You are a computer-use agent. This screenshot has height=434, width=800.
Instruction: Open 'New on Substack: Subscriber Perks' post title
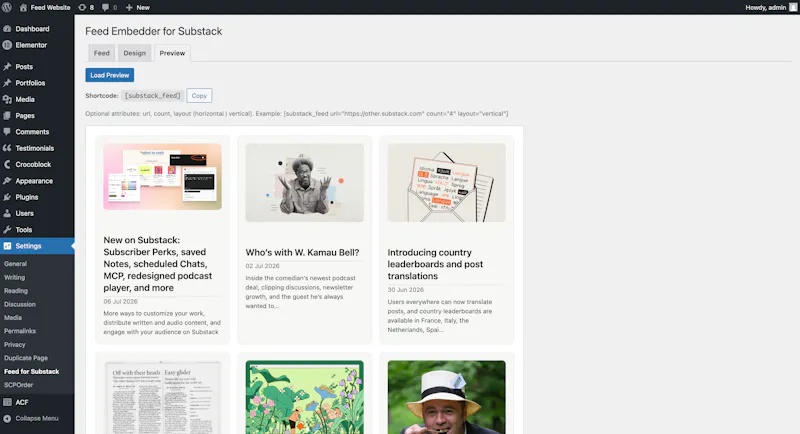click(x=158, y=264)
